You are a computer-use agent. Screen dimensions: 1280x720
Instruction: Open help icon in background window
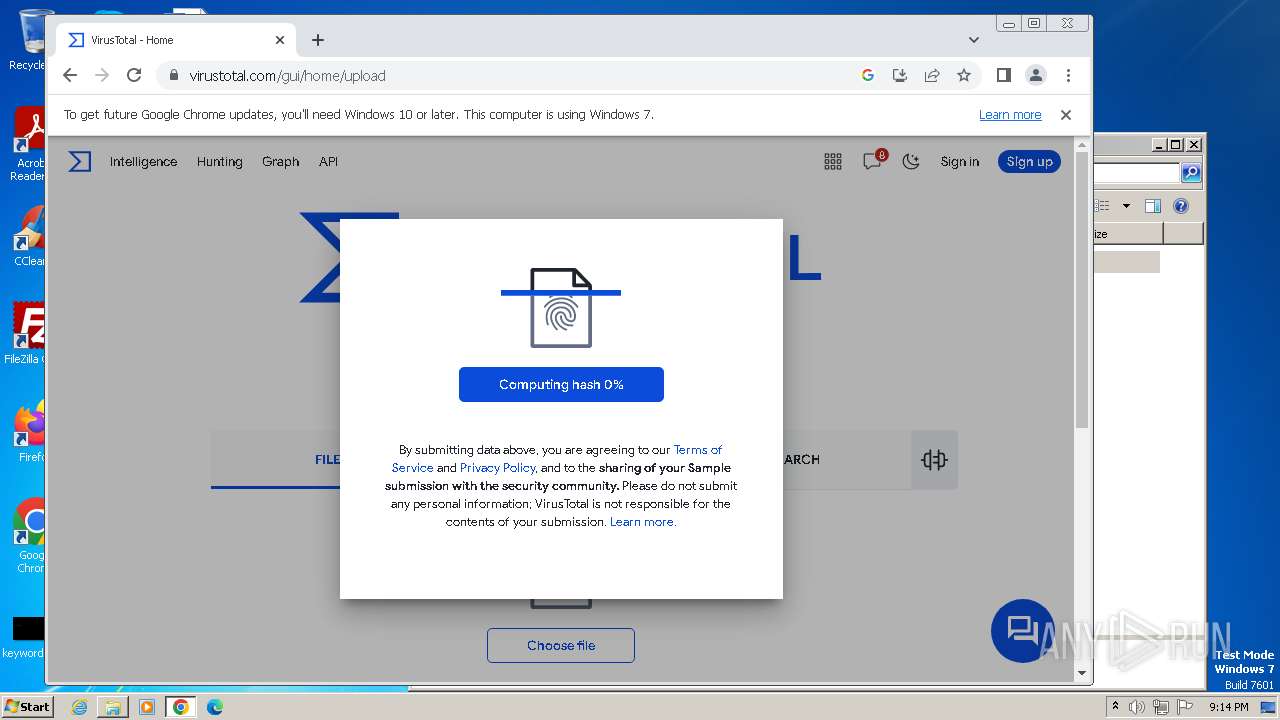pos(1181,206)
